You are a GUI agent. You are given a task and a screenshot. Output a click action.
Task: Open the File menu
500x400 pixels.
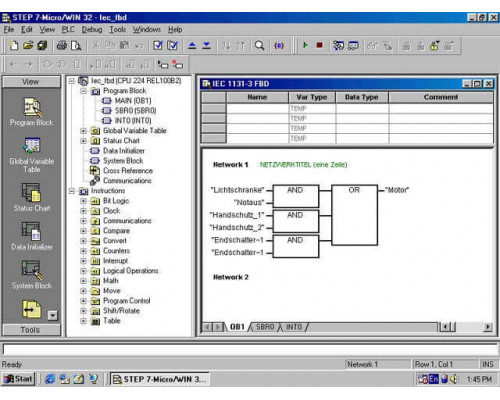coord(9,30)
